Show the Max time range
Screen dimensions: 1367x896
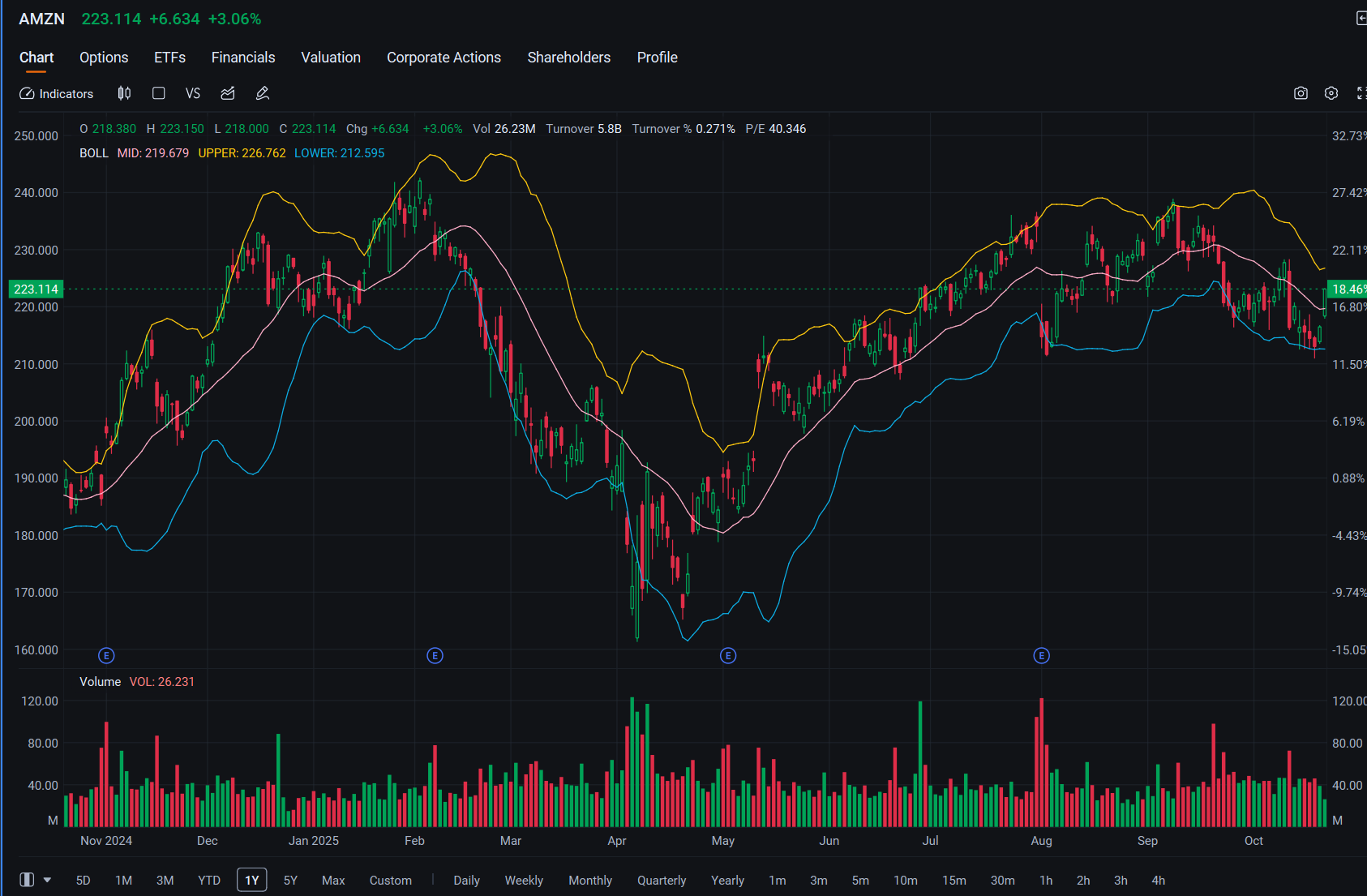[333, 881]
